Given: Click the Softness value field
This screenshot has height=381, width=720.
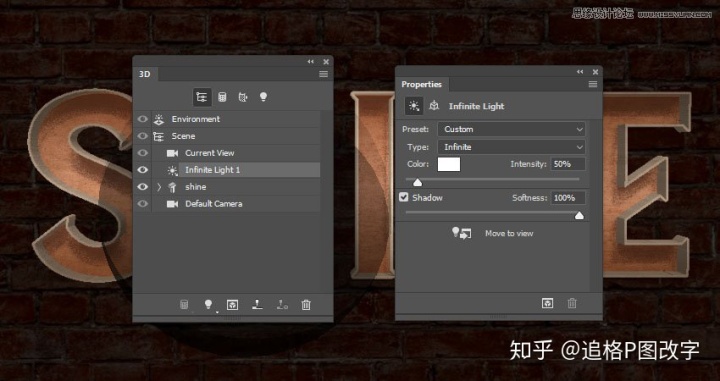Looking at the screenshot, I should click(x=568, y=198).
